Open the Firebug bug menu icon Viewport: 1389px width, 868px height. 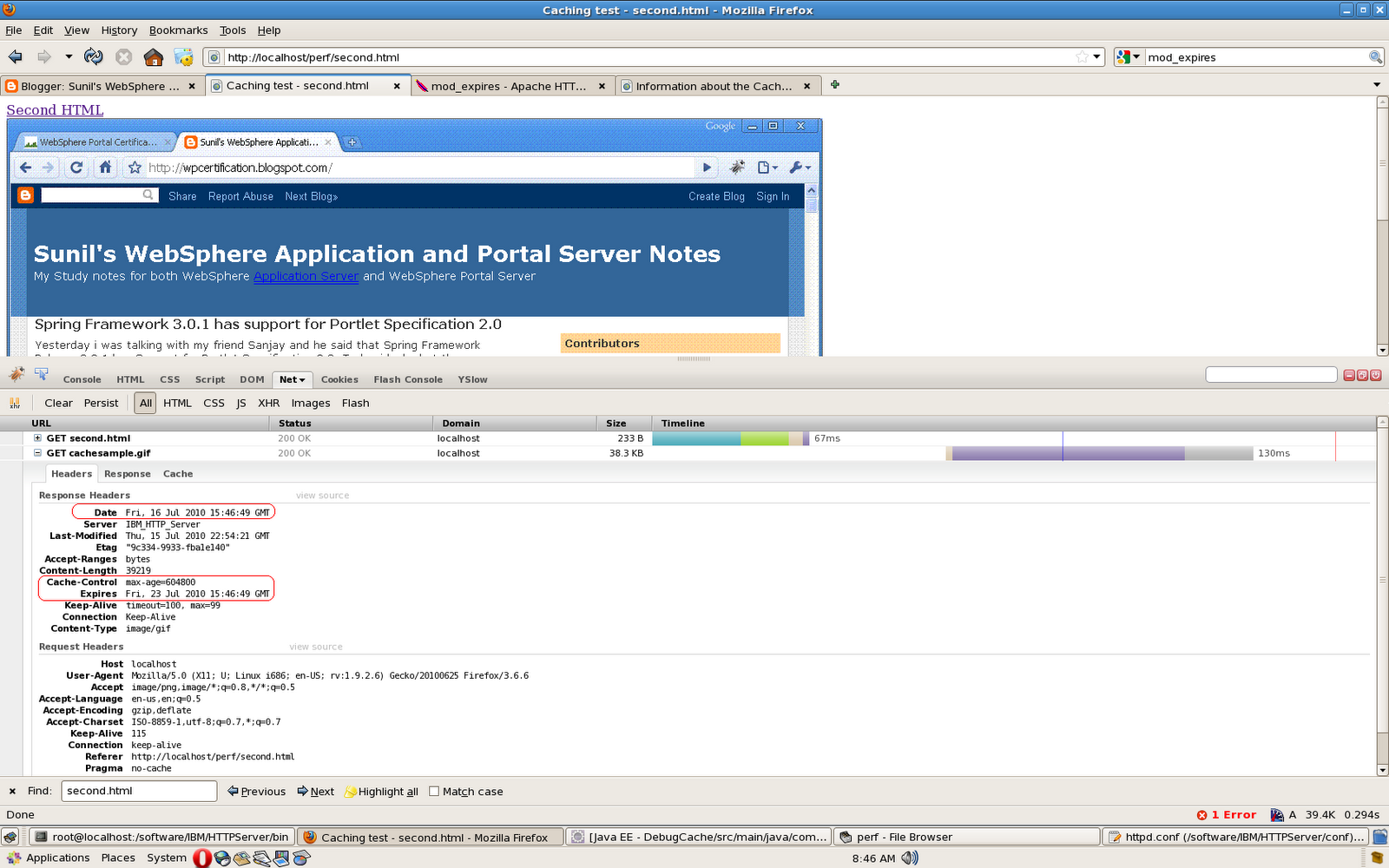tap(16, 374)
